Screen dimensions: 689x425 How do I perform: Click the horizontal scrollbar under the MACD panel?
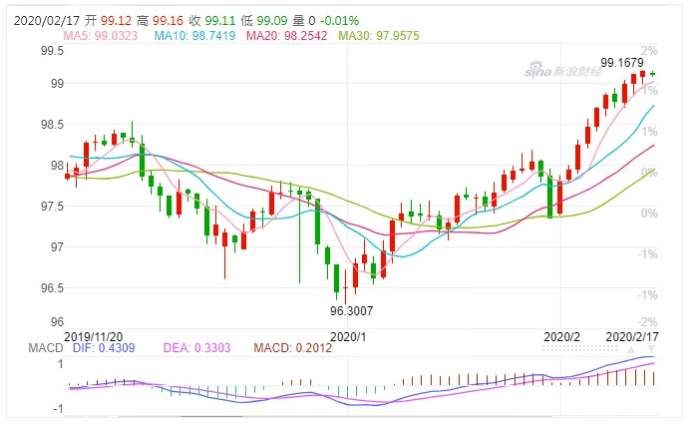(x=212, y=416)
